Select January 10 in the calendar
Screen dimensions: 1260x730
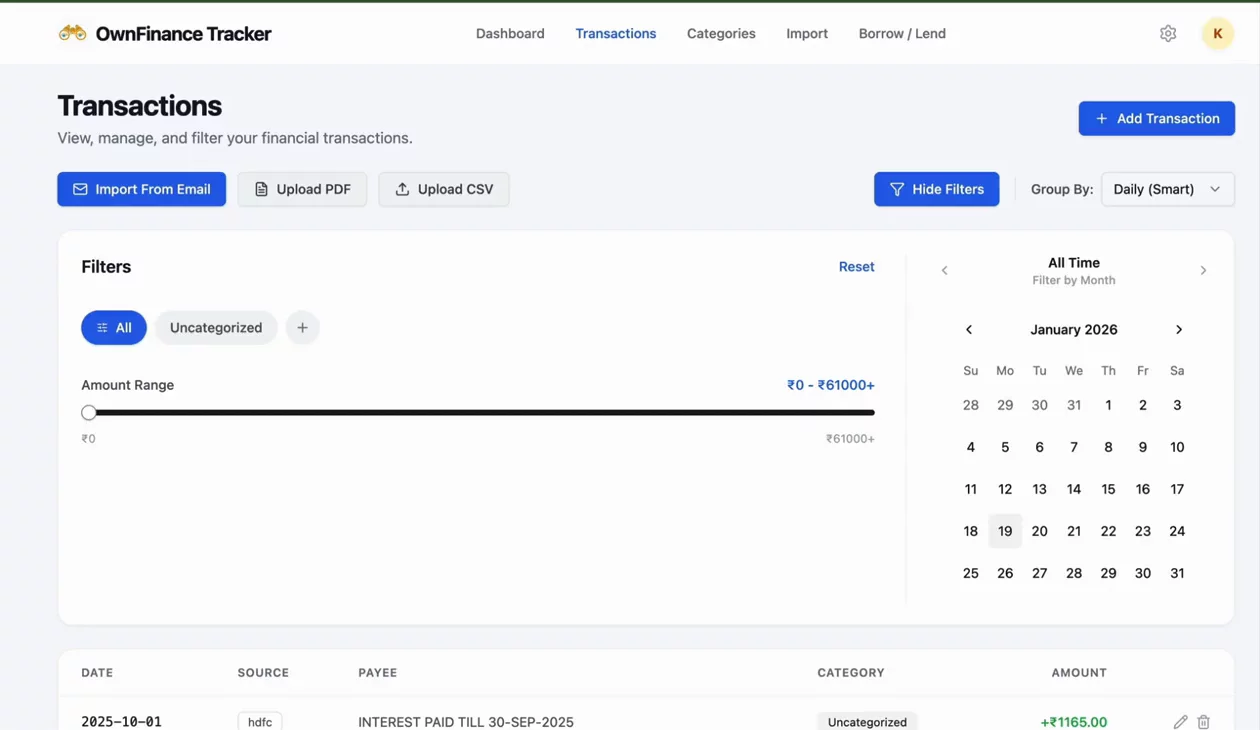click(x=1177, y=447)
